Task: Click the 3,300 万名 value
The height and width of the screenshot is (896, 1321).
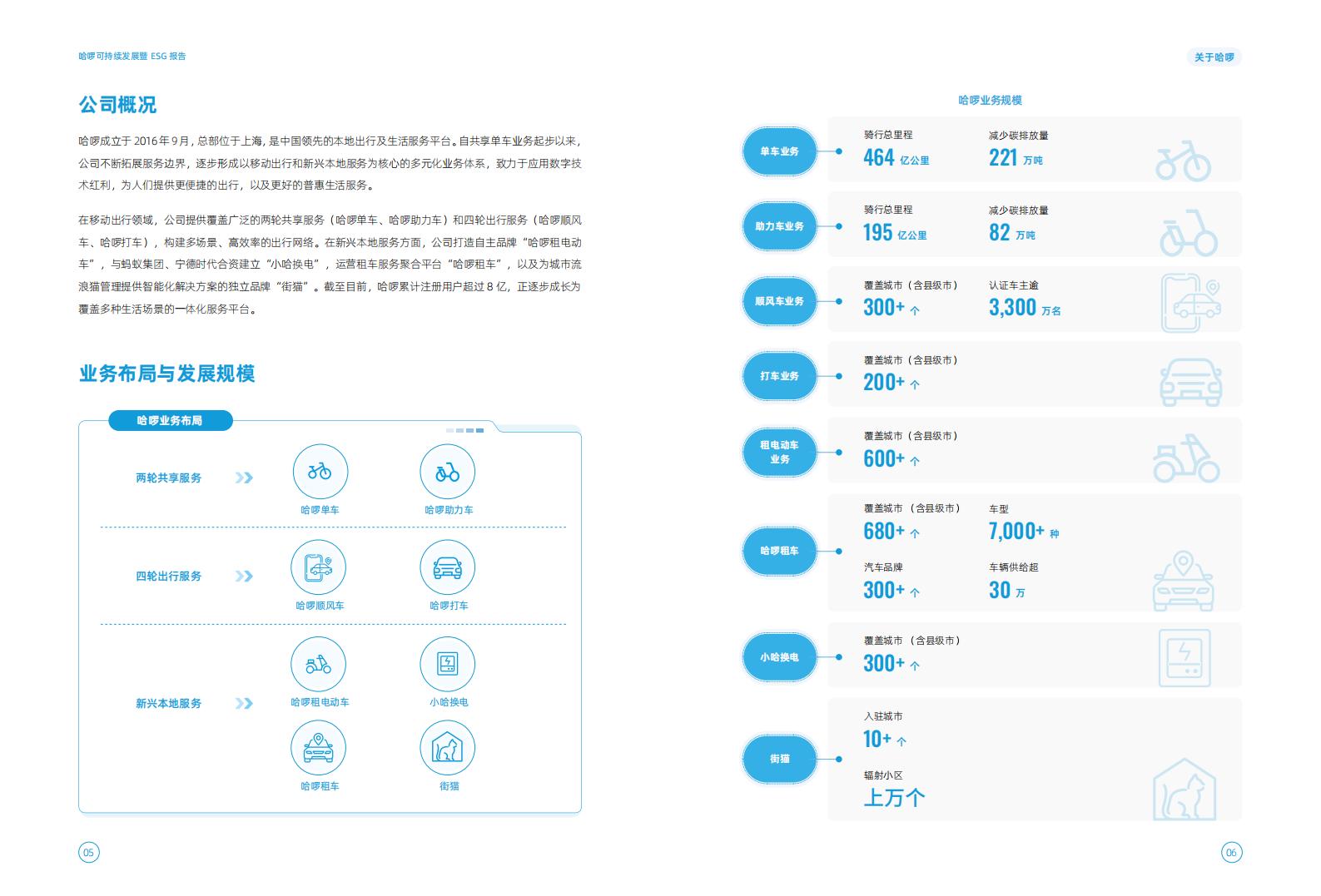Action: (1026, 308)
